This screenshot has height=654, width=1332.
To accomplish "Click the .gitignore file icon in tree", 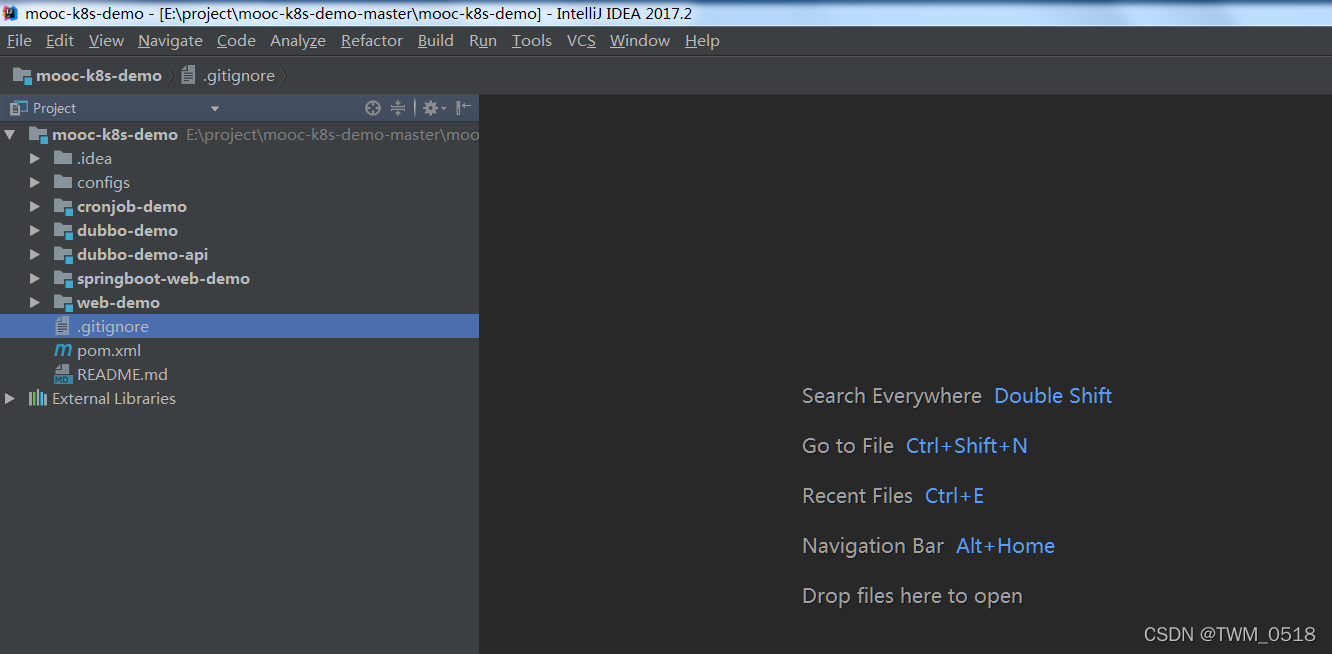I will (63, 326).
